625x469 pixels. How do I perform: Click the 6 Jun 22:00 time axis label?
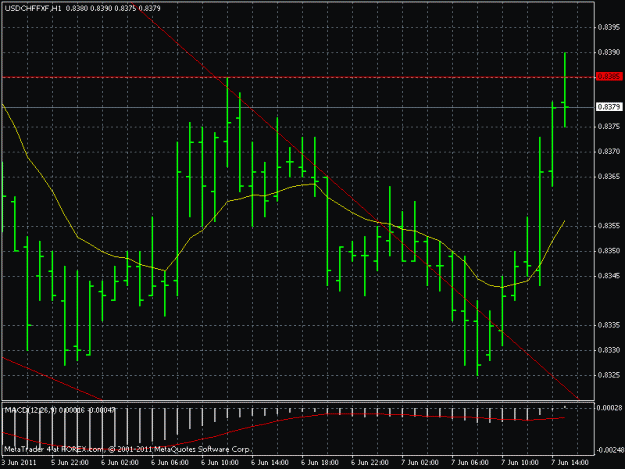point(370,463)
